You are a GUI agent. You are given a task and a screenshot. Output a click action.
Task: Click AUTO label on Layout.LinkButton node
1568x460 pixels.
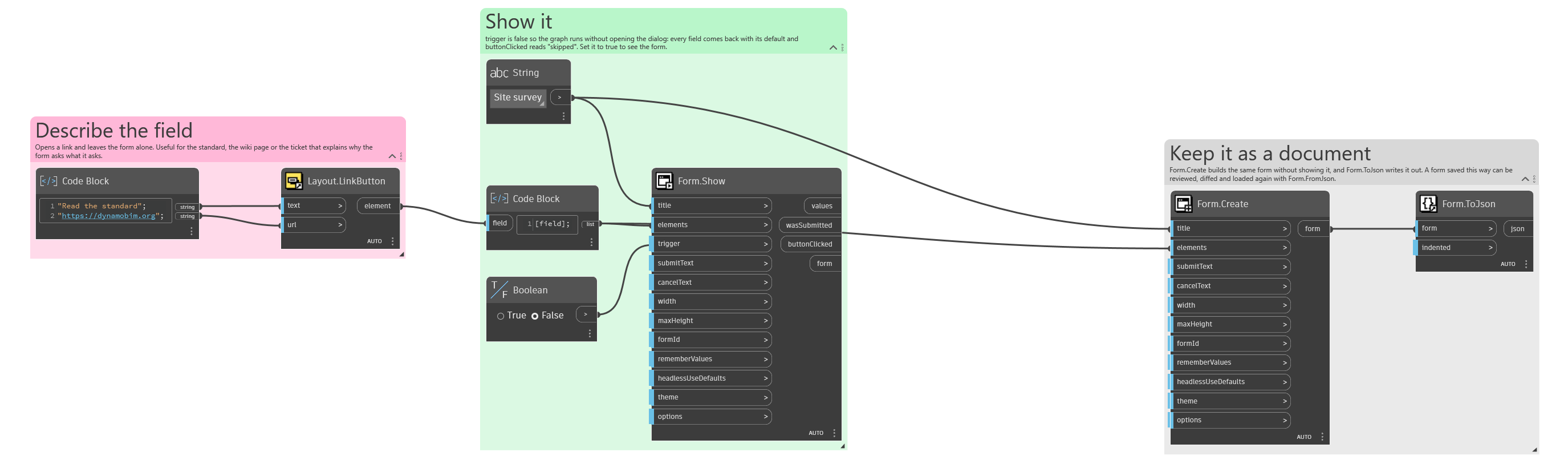click(x=375, y=241)
